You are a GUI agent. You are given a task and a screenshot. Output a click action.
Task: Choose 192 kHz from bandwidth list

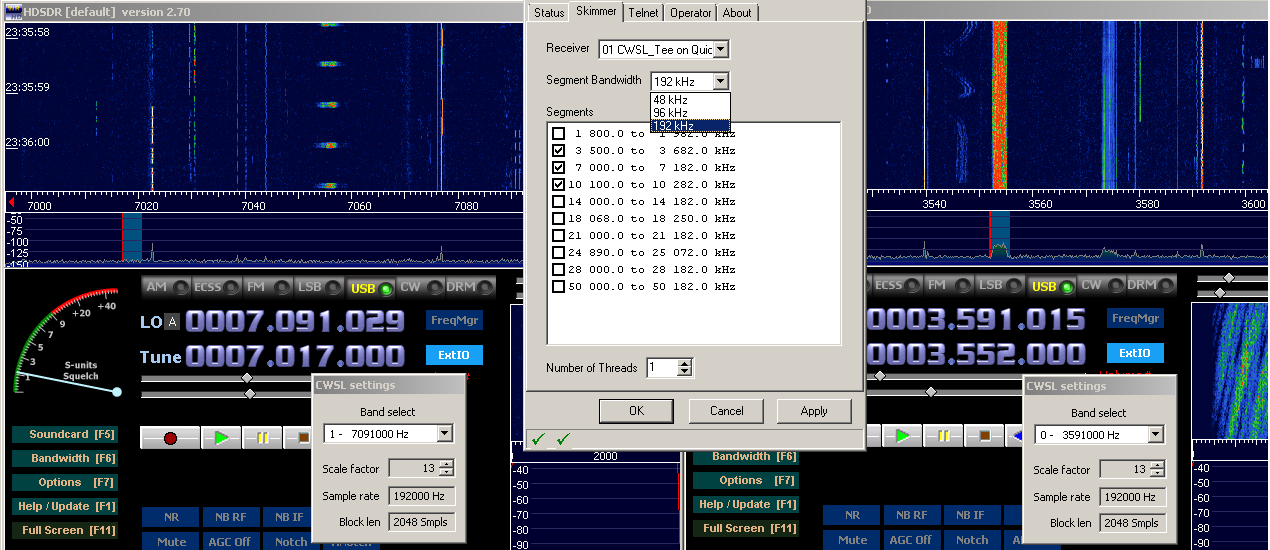690,126
